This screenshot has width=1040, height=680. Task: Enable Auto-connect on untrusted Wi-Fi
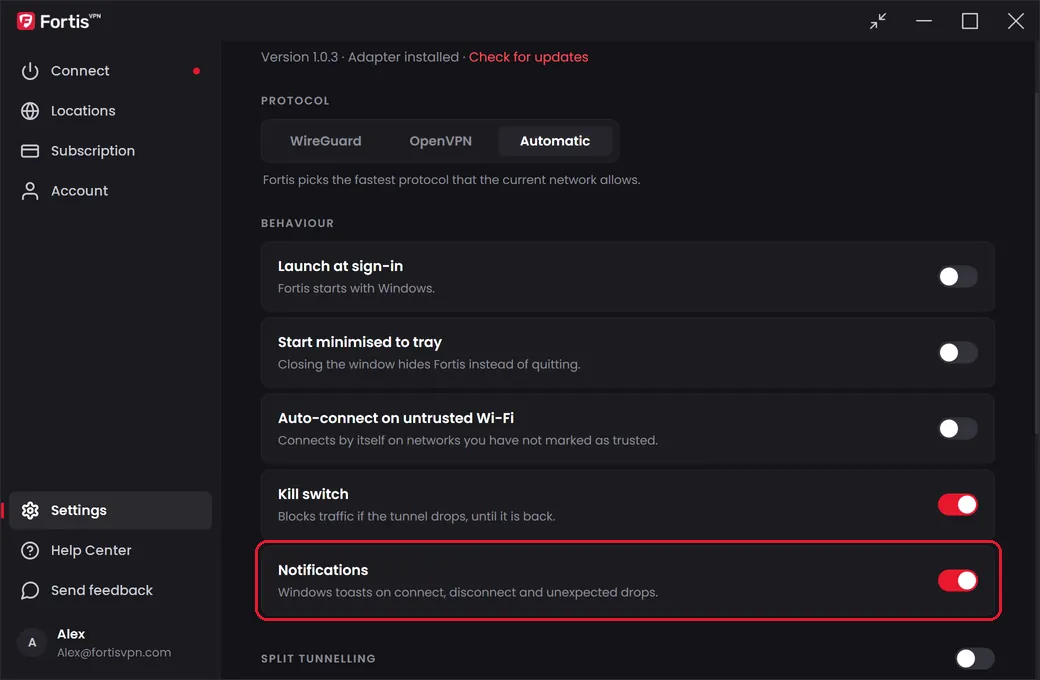click(x=957, y=429)
